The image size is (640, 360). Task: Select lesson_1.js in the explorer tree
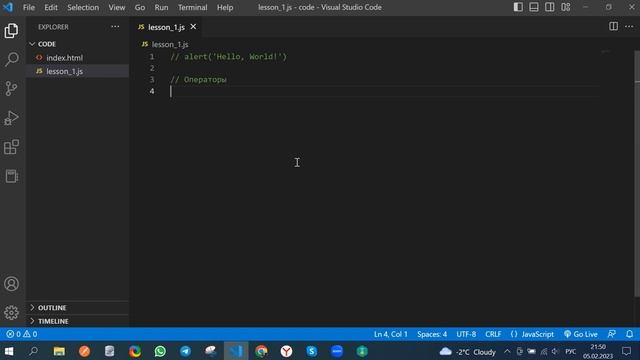[64, 71]
